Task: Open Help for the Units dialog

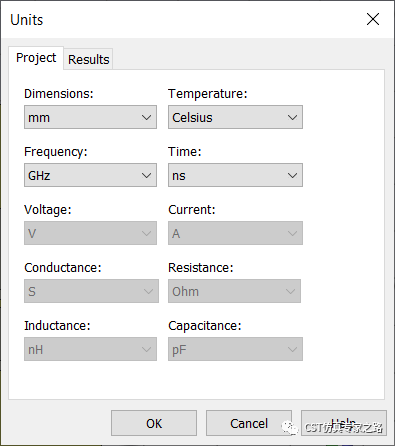Action: coord(344,423)
